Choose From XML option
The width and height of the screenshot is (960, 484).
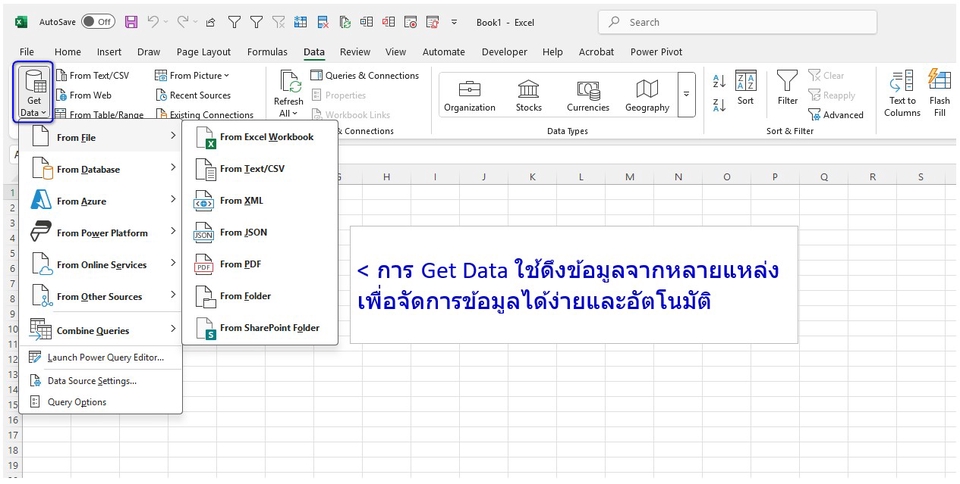tap(260, 201)
